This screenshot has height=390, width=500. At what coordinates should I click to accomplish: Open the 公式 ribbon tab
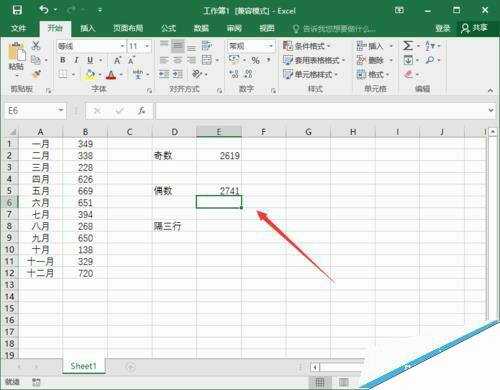click(168, 28)
